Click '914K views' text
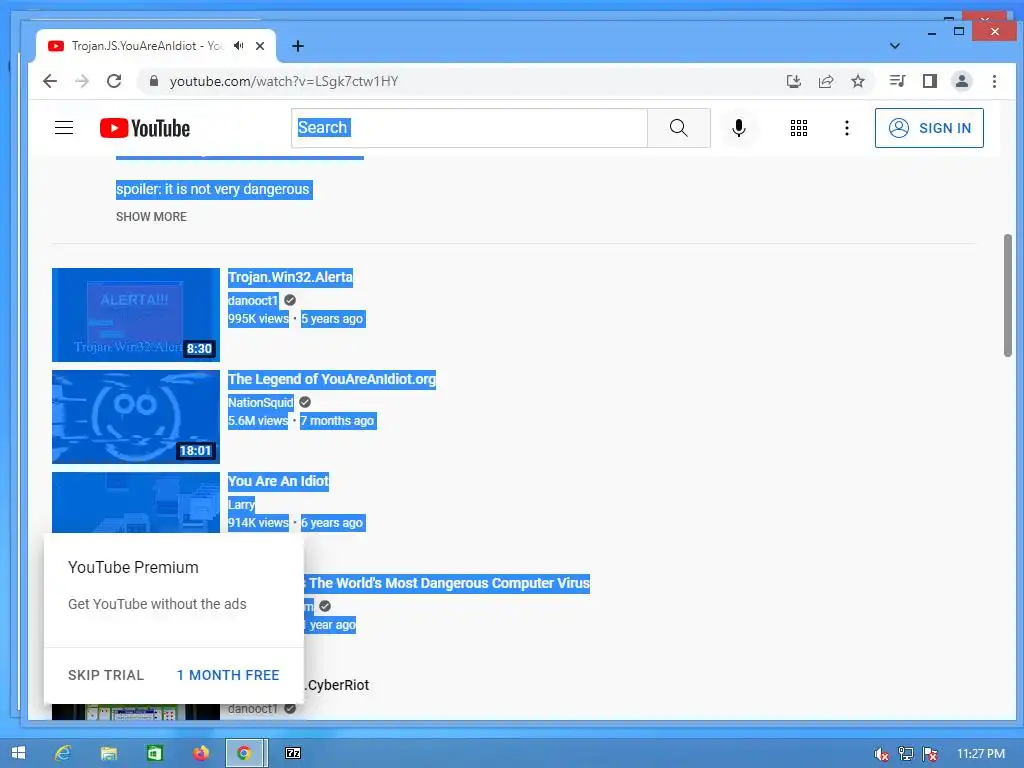1024x768 pixels. [258, 522]
